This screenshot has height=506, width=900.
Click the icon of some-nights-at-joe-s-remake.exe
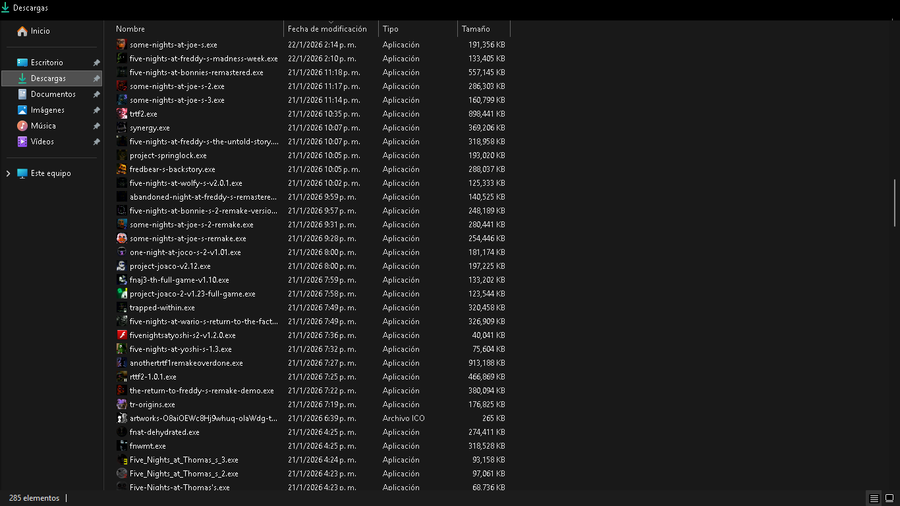click(x=122, y=238)
